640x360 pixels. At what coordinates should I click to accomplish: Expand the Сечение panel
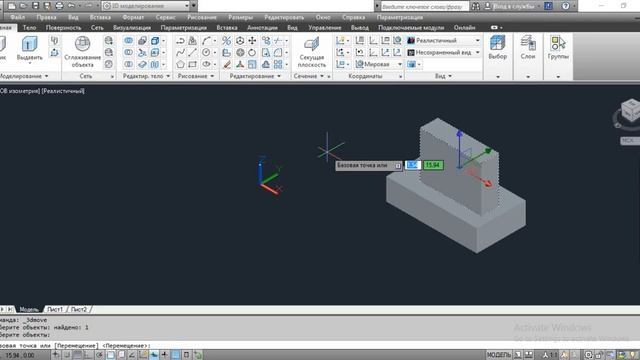[x=308, y=76]
